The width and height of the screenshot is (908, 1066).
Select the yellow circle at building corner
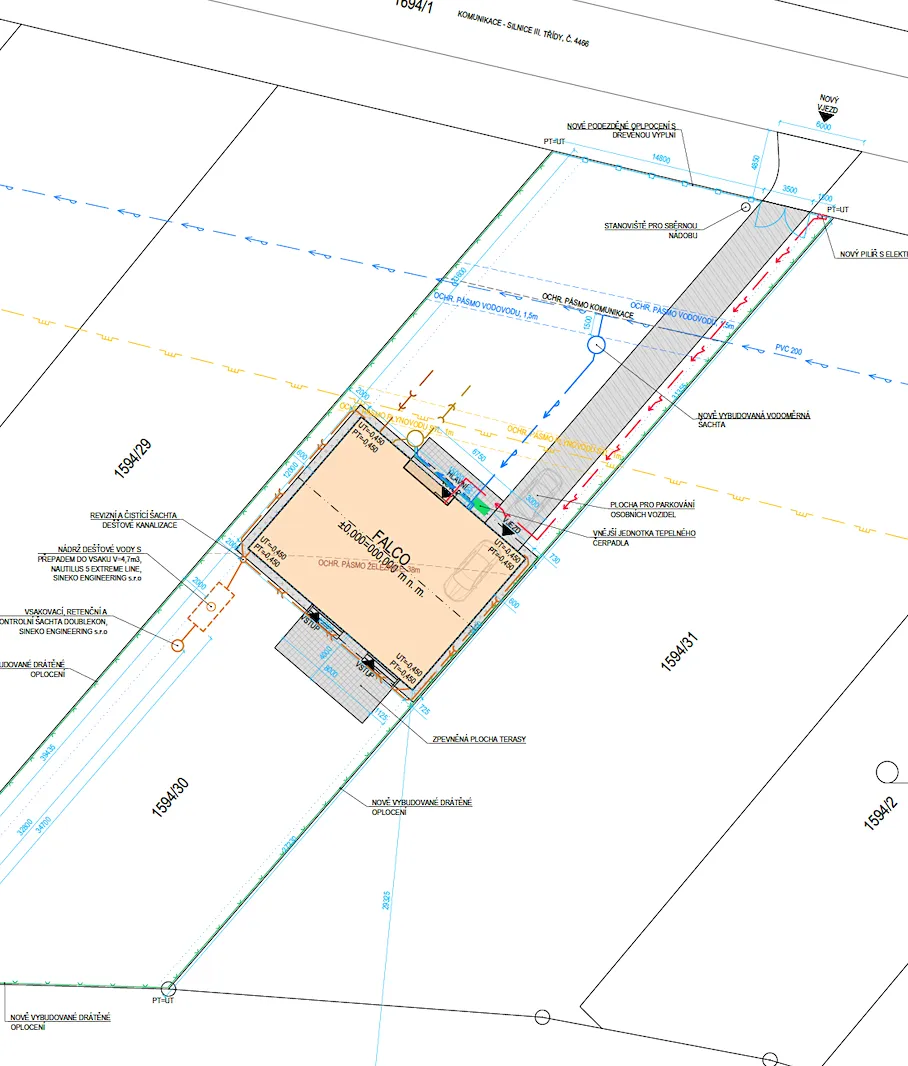point(415,438)
